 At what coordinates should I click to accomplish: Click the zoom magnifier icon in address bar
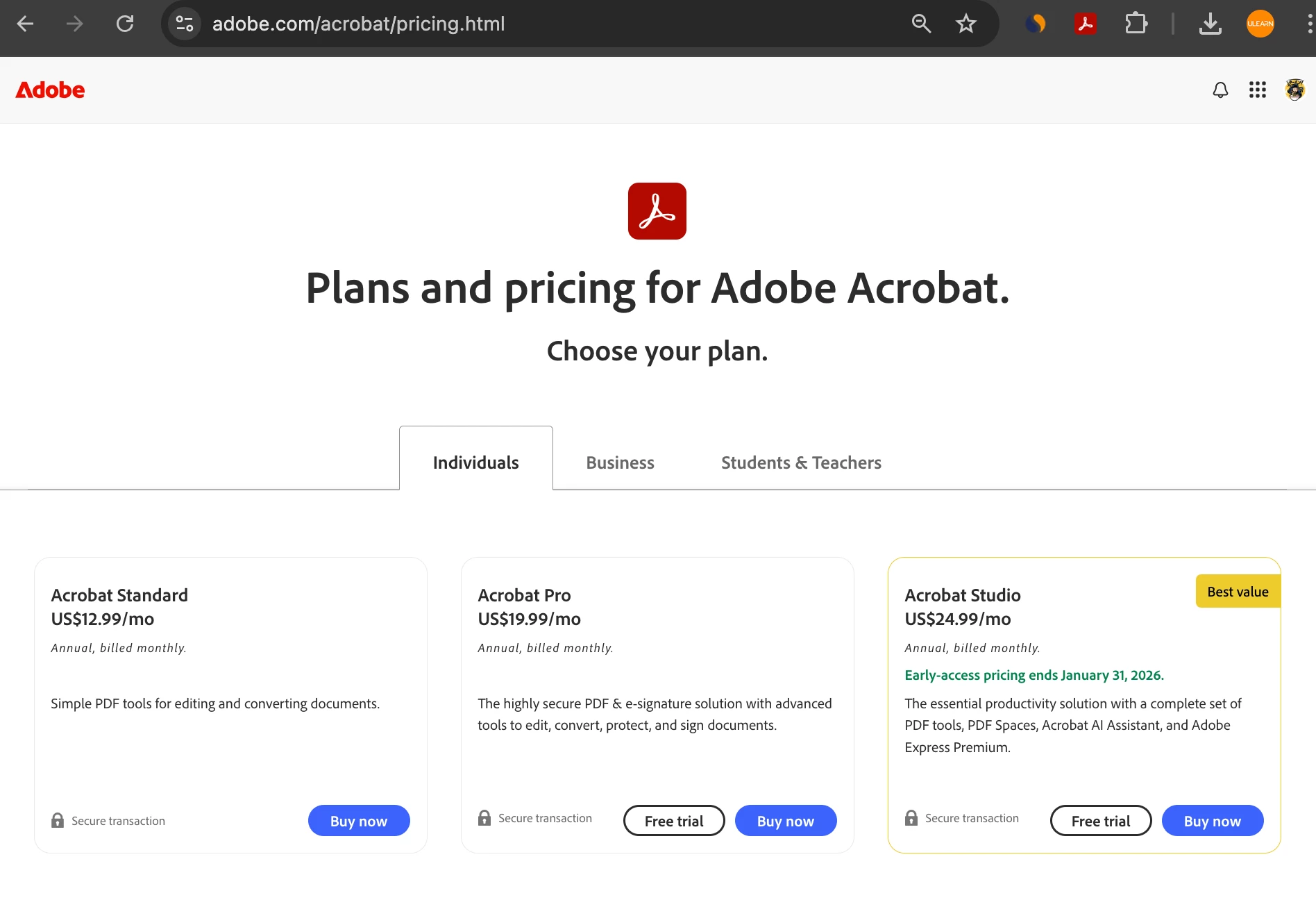coord(921,24)
